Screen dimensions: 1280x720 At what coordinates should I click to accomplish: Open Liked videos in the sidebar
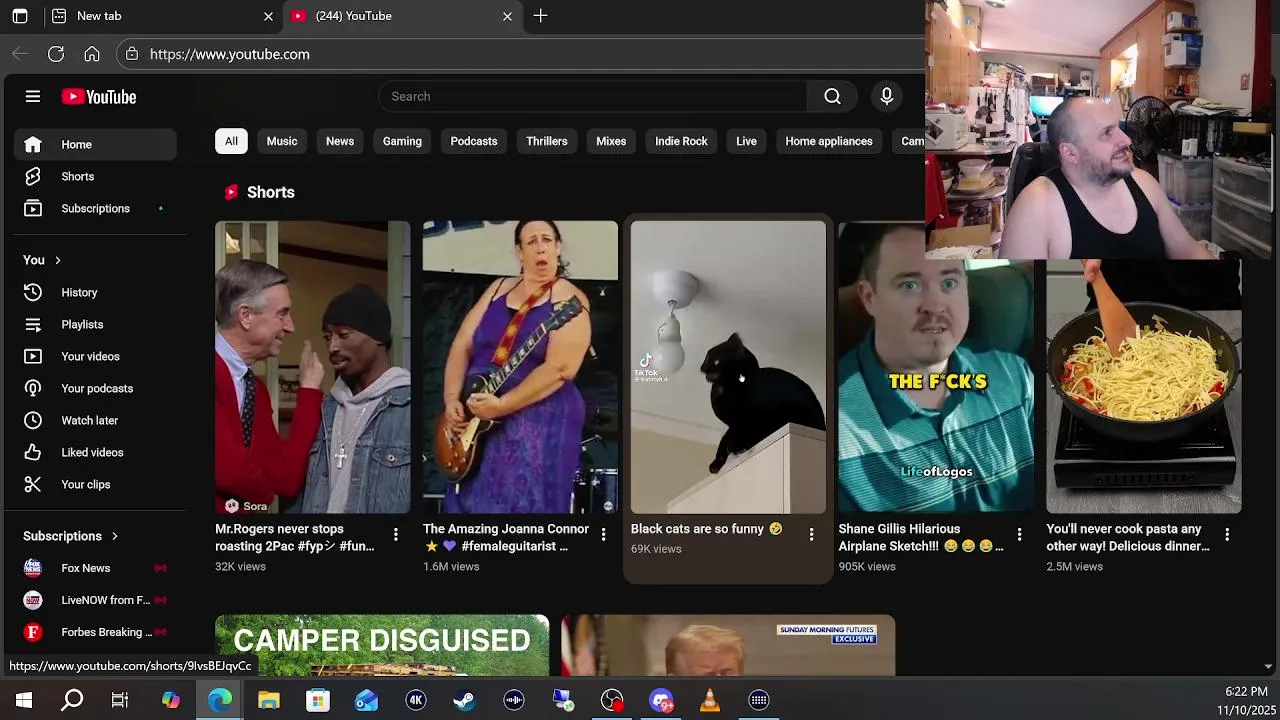pos(95,452)
